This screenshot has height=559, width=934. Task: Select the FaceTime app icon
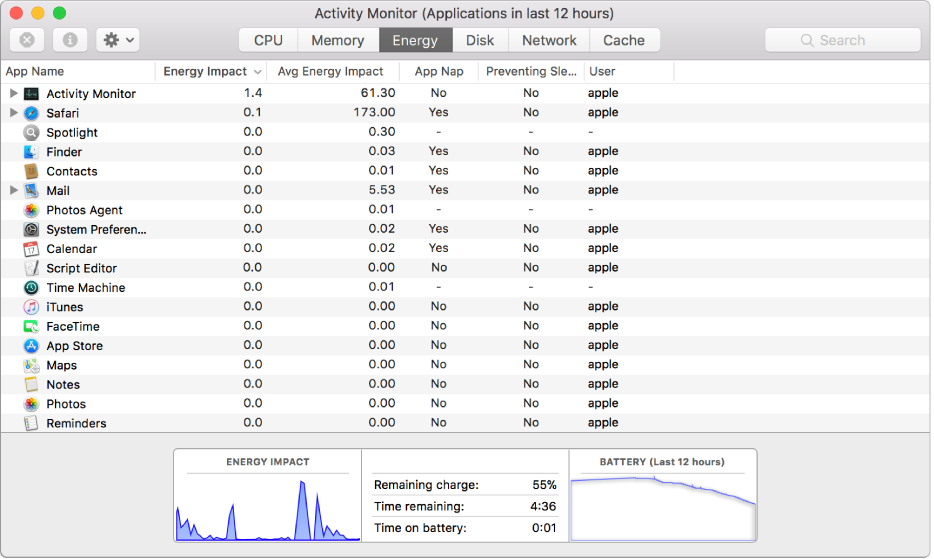[31, 326]
